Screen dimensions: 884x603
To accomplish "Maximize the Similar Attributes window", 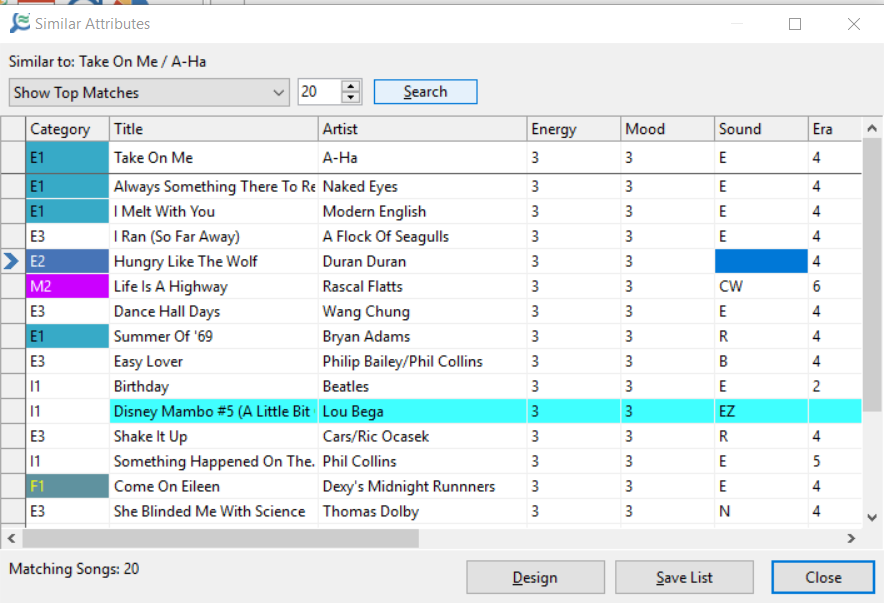I will click(795, 24).
